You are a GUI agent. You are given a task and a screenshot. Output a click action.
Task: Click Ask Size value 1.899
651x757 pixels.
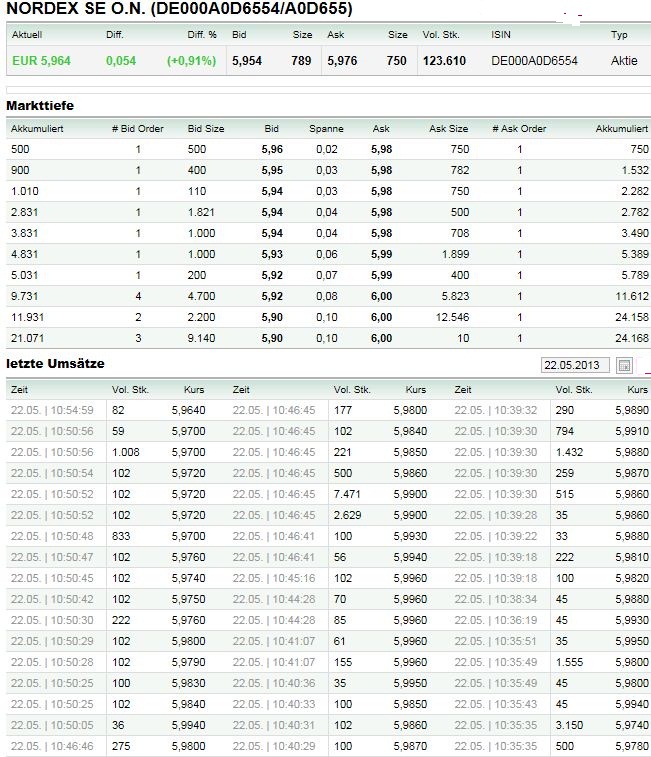point(455,254)
